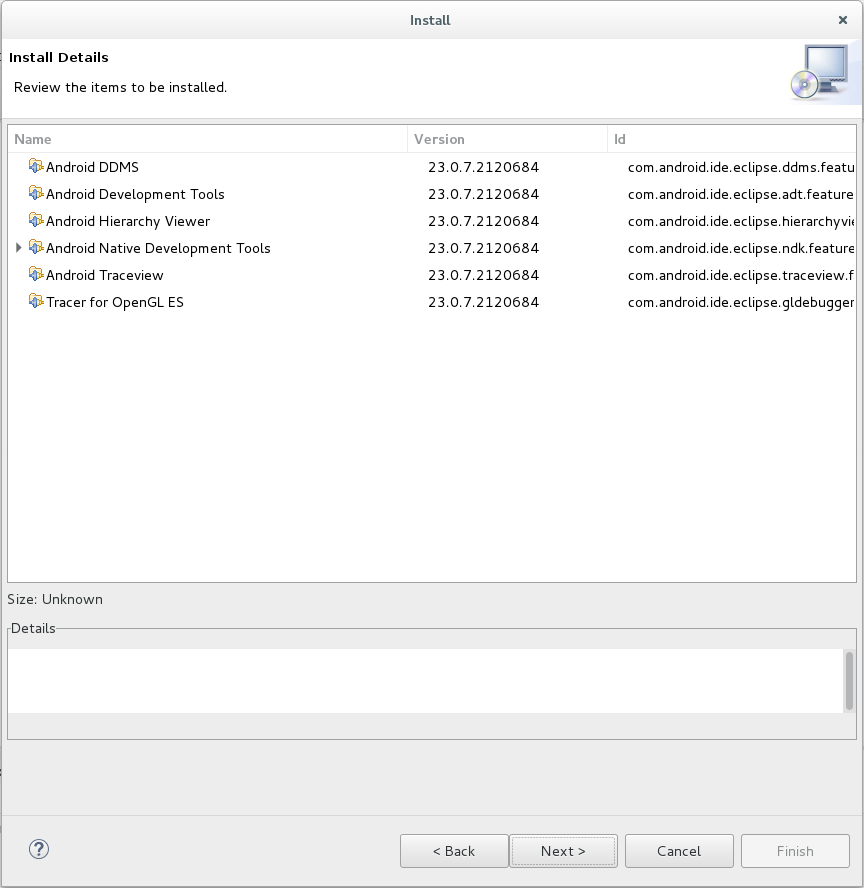
Task: Click version cell of Android Traceview
Action: click(x=484, y=275)
